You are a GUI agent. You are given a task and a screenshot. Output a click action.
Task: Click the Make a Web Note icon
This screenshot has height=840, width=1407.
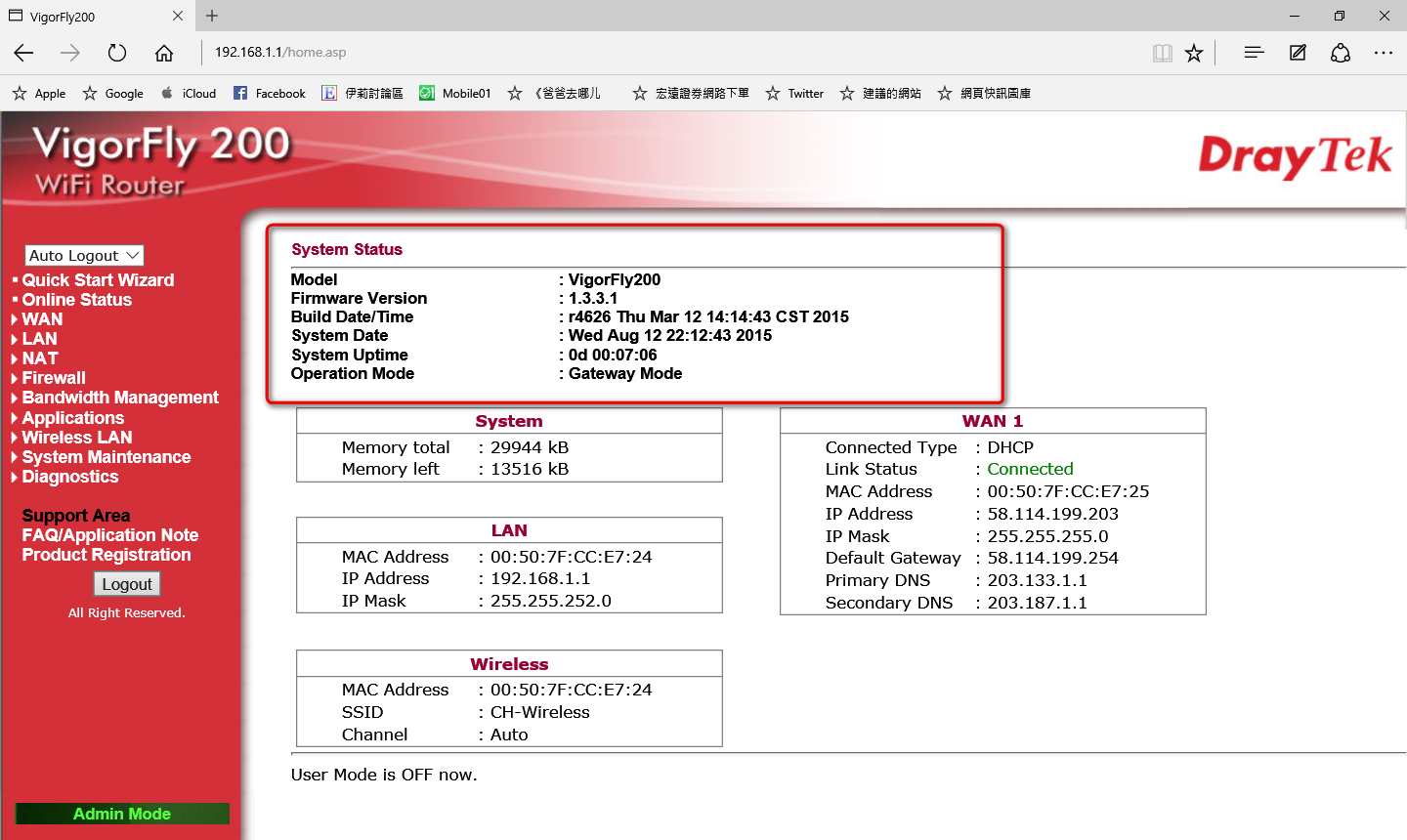1298,53
